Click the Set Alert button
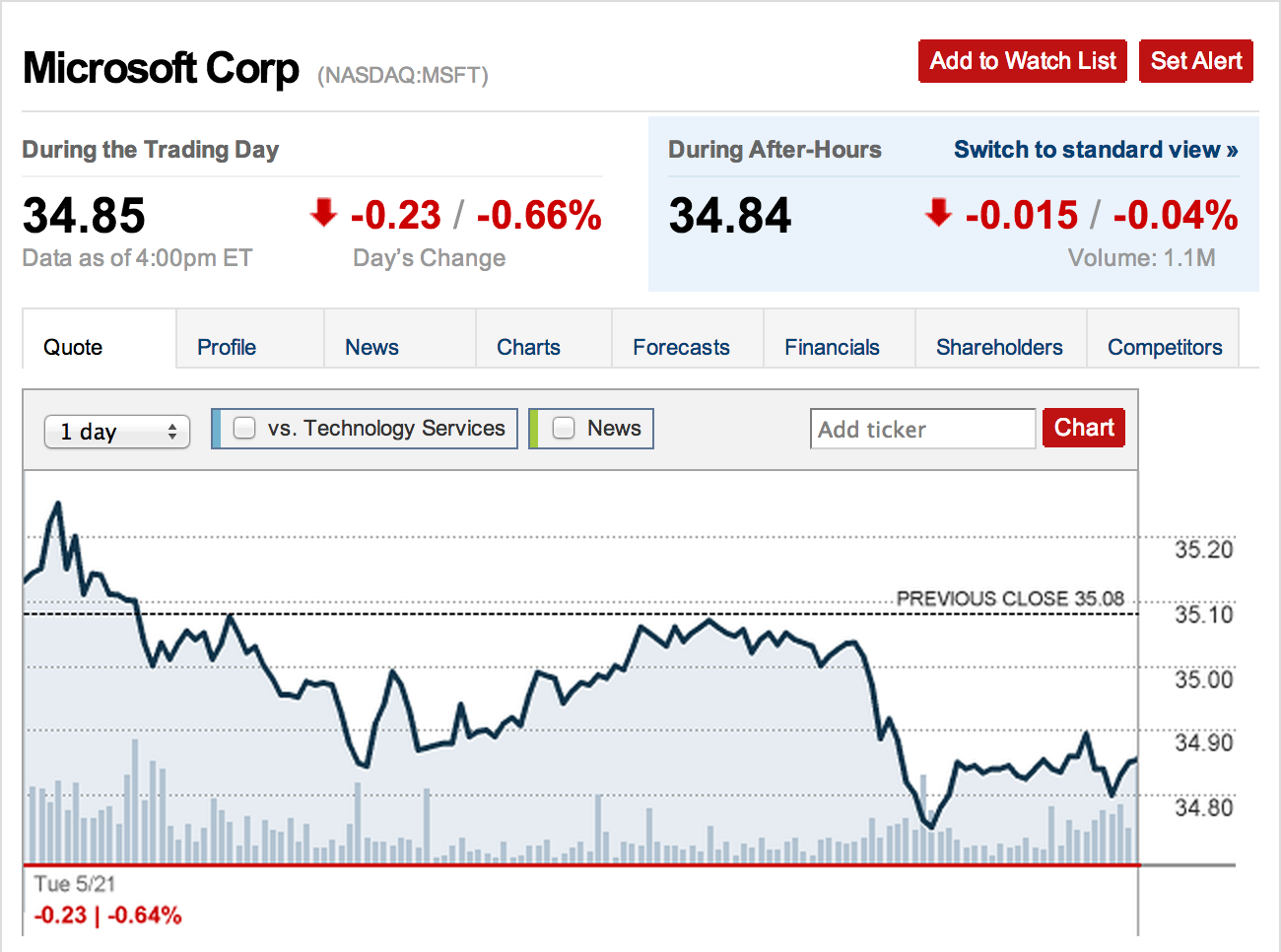 coord(1195,61)
